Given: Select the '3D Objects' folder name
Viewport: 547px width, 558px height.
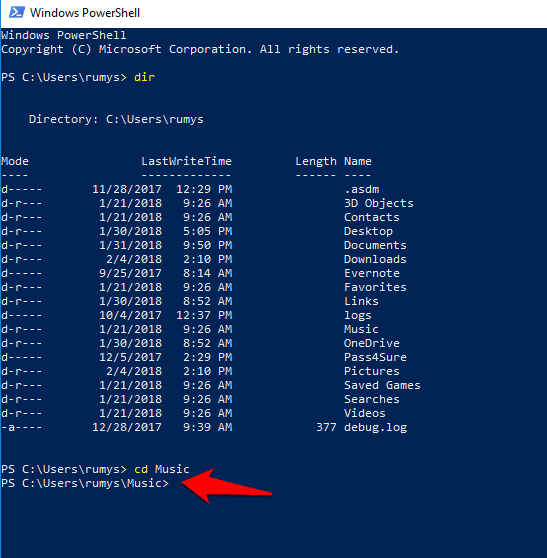Looking at the screenshot, I should [379, 203].
